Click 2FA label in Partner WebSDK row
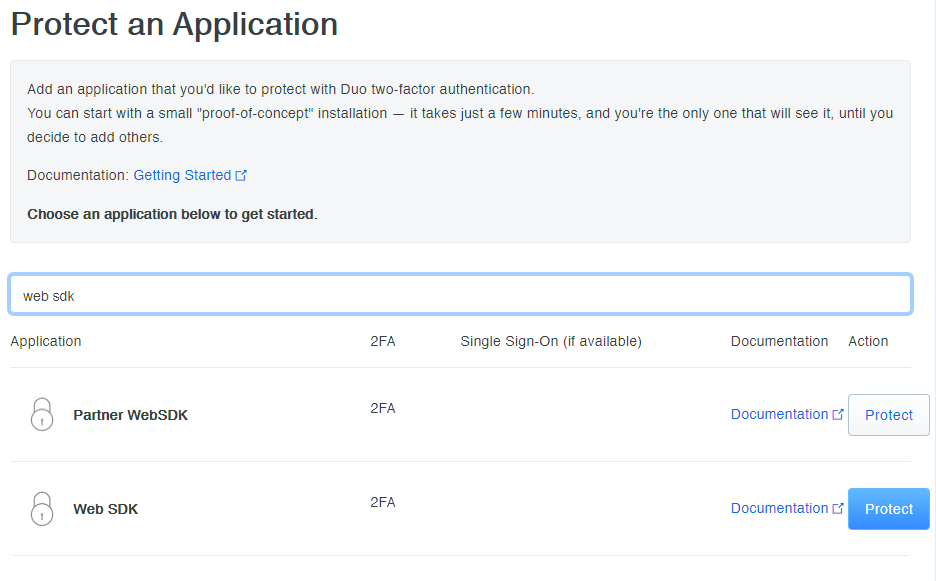Screen dimensions: 936x581 coord(383,408)
